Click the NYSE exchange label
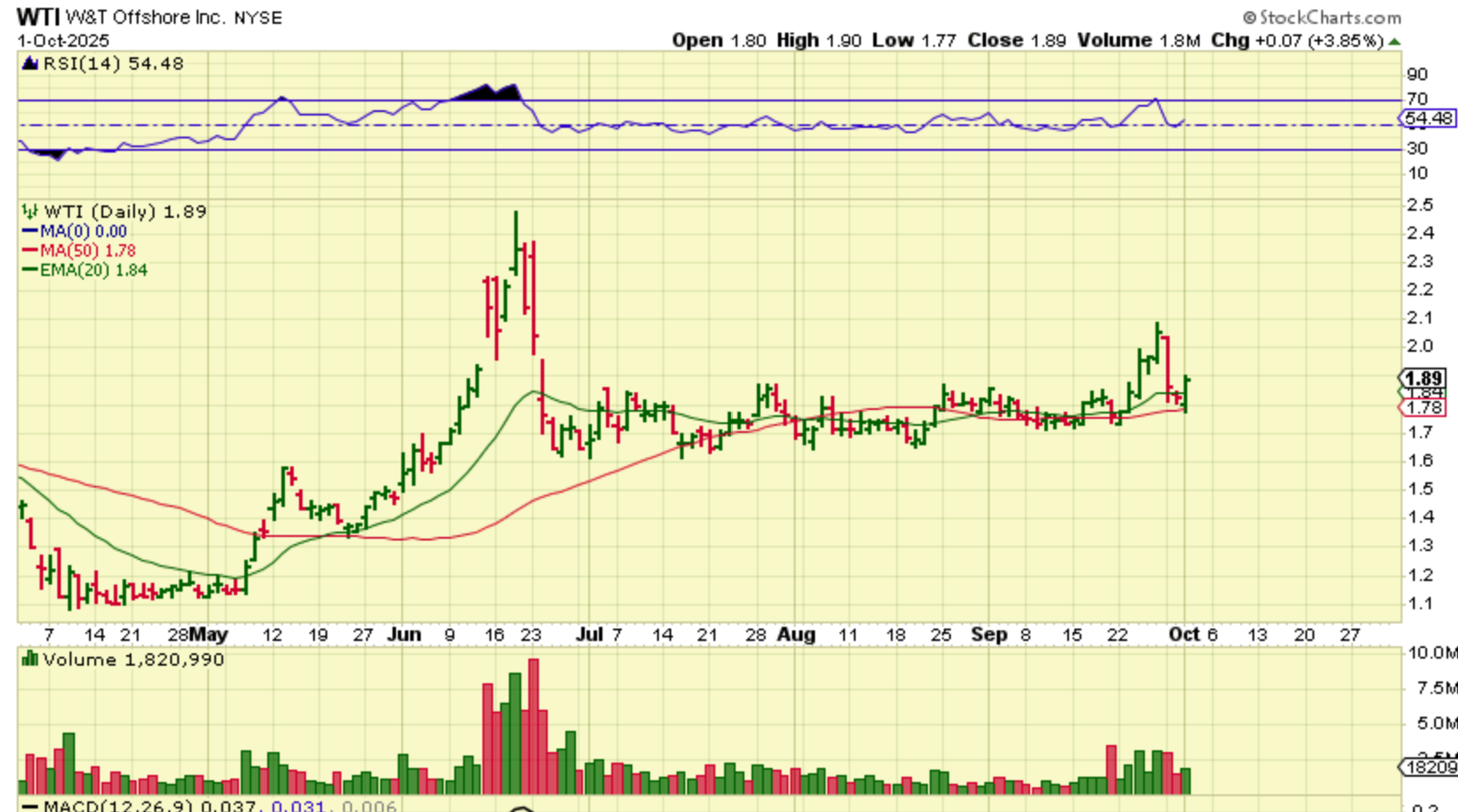1458x812 pixels. 258,18
